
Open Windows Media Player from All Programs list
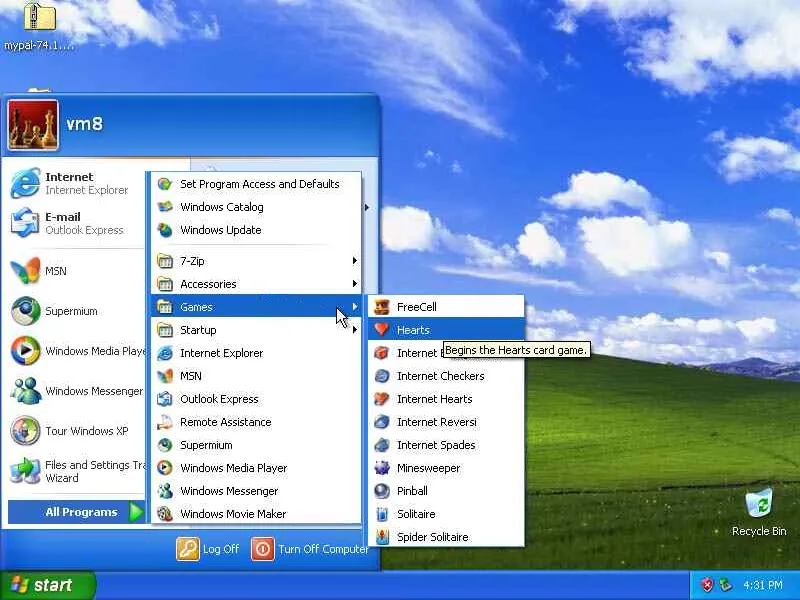coord(256,468)
